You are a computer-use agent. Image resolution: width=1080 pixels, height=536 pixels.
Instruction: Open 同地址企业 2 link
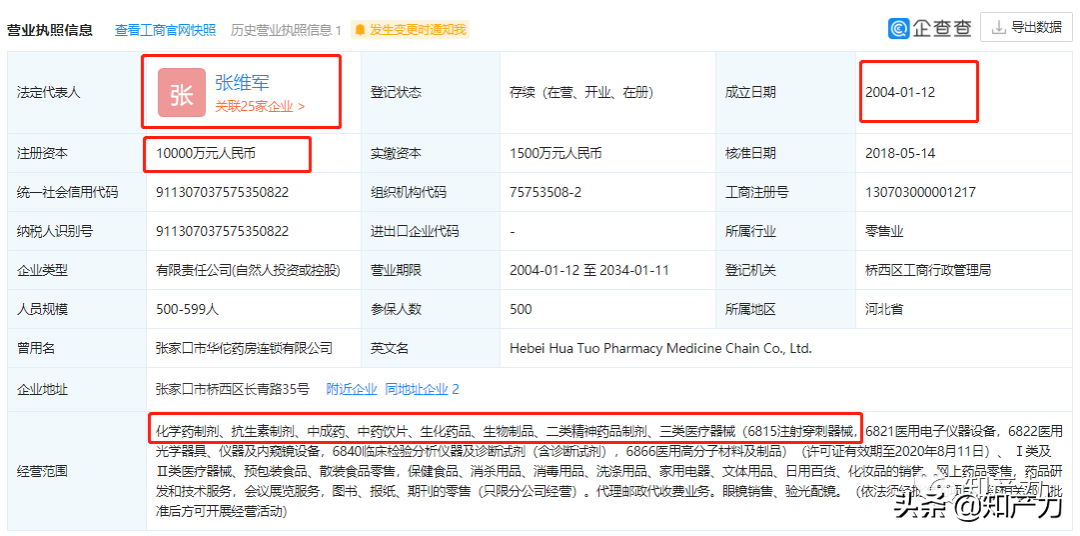click(x=422, y=389)
